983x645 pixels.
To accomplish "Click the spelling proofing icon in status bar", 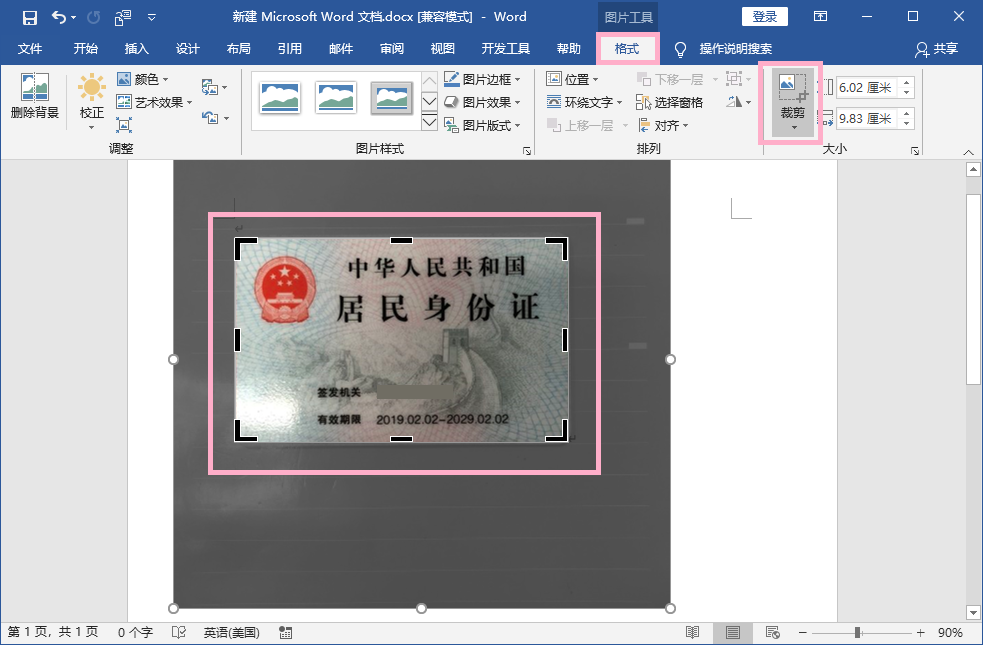I will point(179,632).
